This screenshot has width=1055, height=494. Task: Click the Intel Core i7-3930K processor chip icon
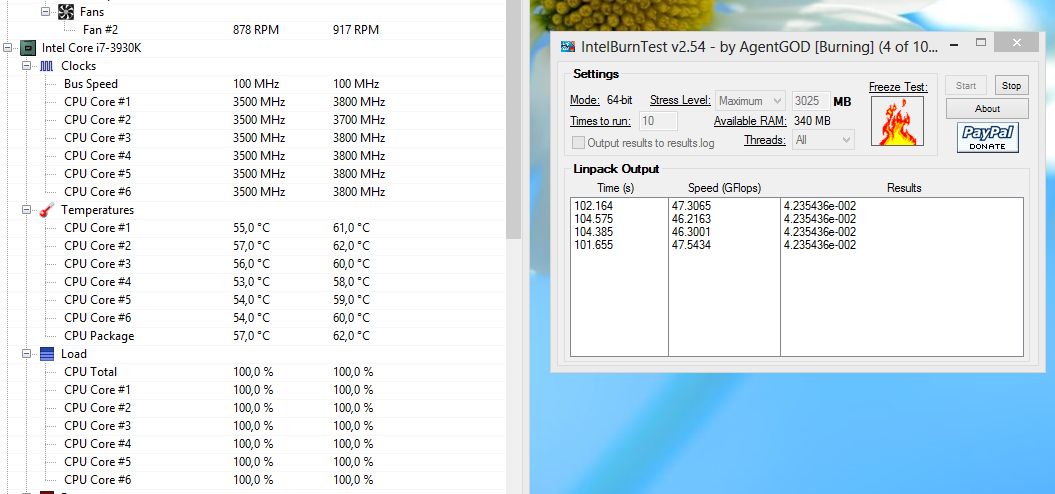point(28,48)
